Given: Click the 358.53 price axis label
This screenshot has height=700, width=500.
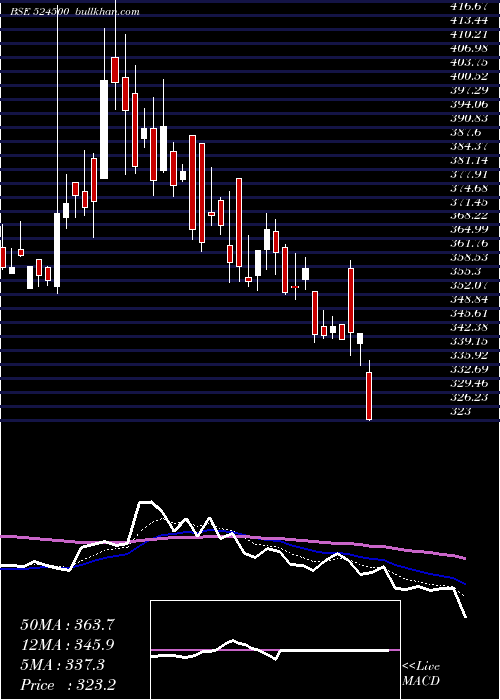Looking at the screenshot, I should [470, 258].
